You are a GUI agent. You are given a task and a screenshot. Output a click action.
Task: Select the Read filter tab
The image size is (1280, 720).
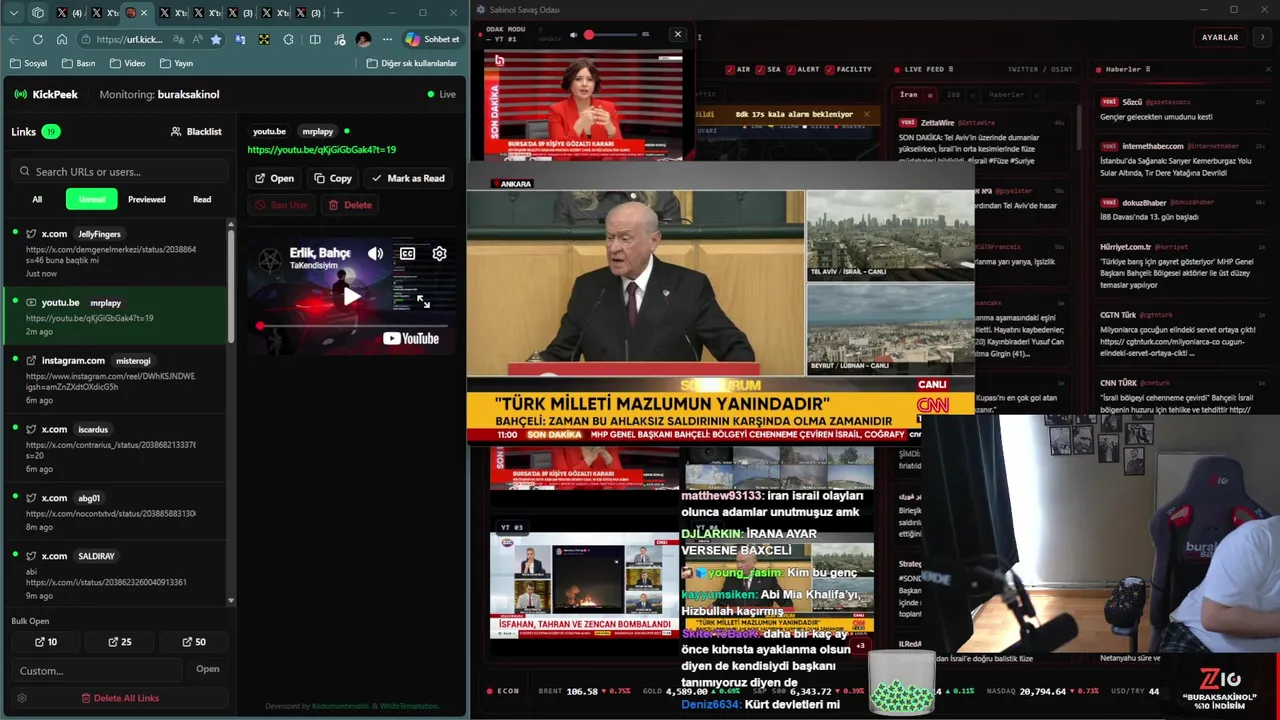[202, 199]
